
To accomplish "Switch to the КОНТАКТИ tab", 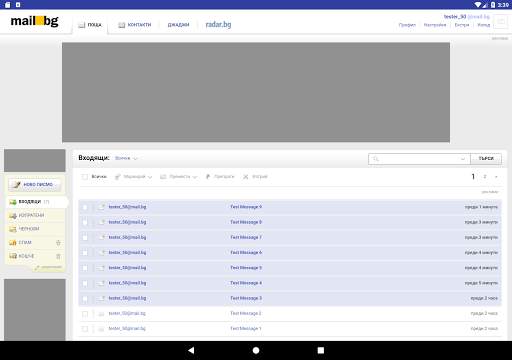I will 135,25.
